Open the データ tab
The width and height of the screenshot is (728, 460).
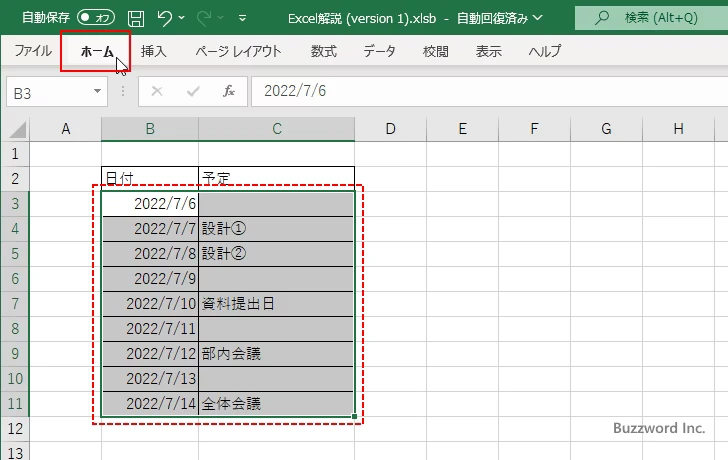(379, 51)
